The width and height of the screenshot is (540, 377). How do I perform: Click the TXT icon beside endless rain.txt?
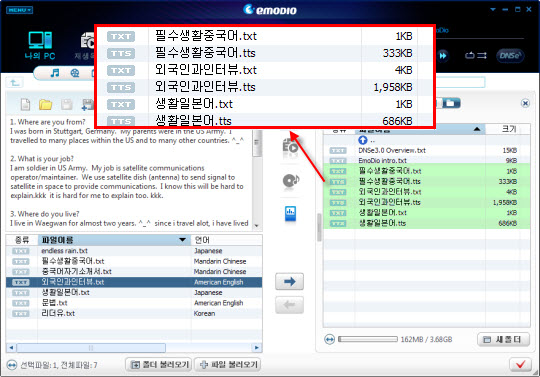click(x=21, y=251)
